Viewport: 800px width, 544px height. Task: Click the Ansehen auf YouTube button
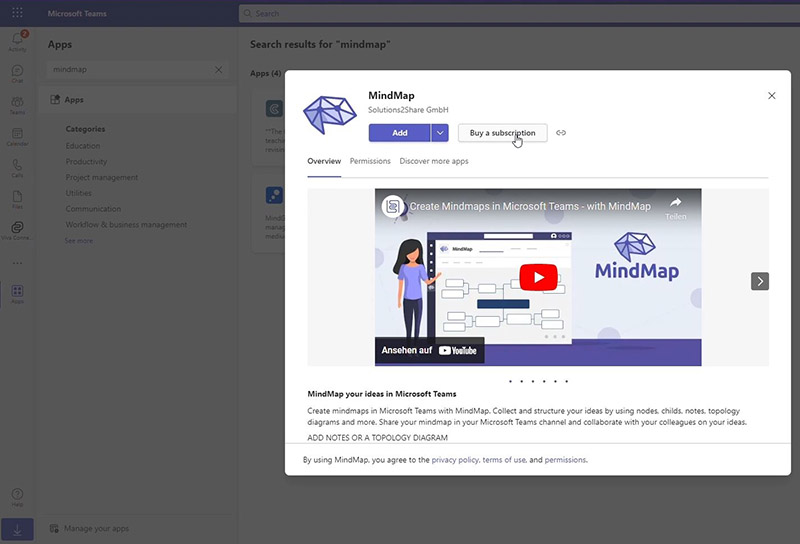point(430,351)
